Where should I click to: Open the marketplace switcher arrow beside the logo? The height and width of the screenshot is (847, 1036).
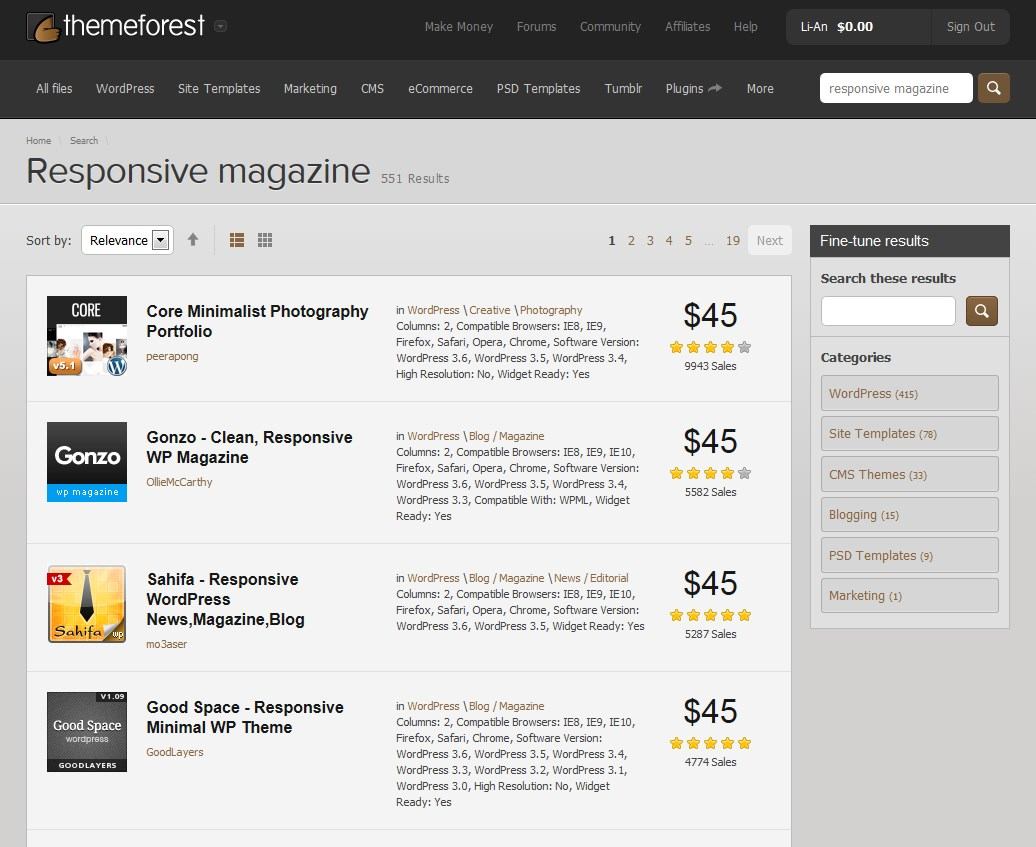pos(221,26)
